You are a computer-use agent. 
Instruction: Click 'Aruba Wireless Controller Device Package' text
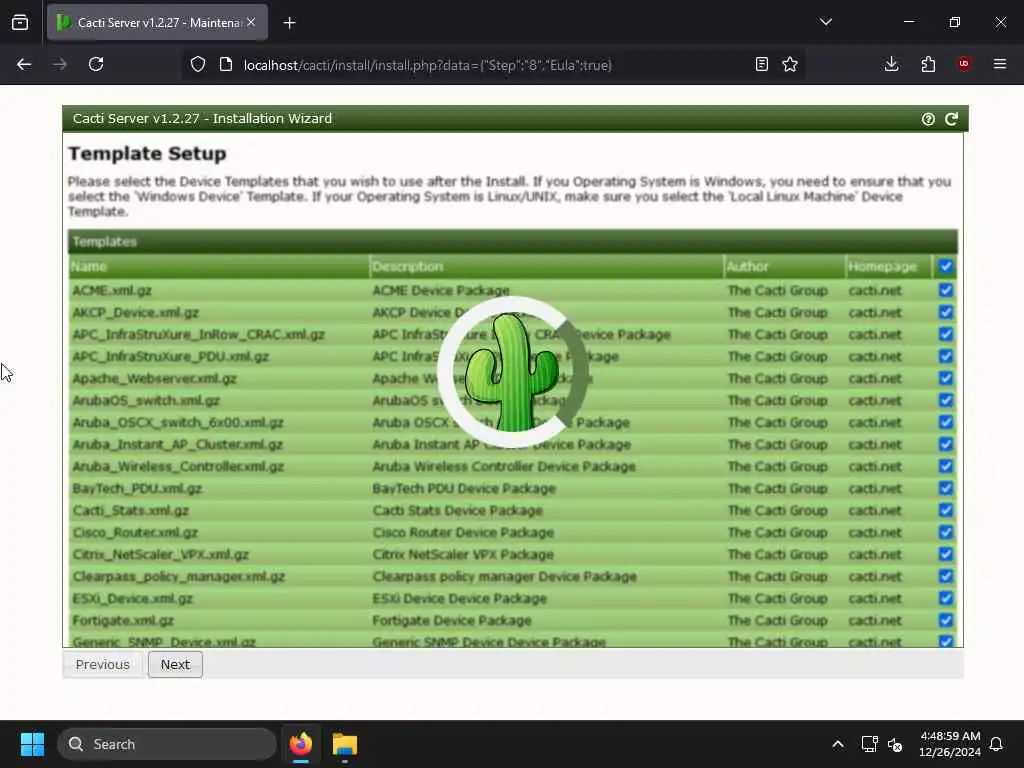(504, 466)
